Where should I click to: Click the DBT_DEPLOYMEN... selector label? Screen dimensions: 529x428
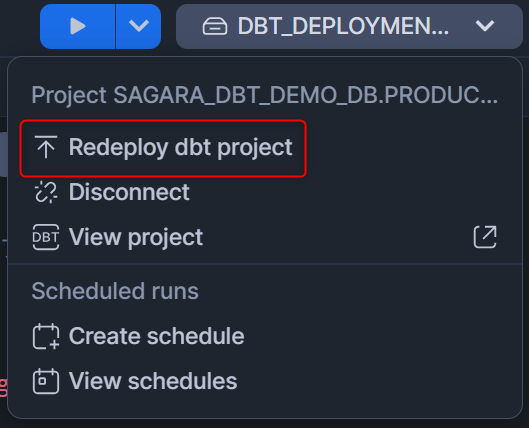pos(343,26)
